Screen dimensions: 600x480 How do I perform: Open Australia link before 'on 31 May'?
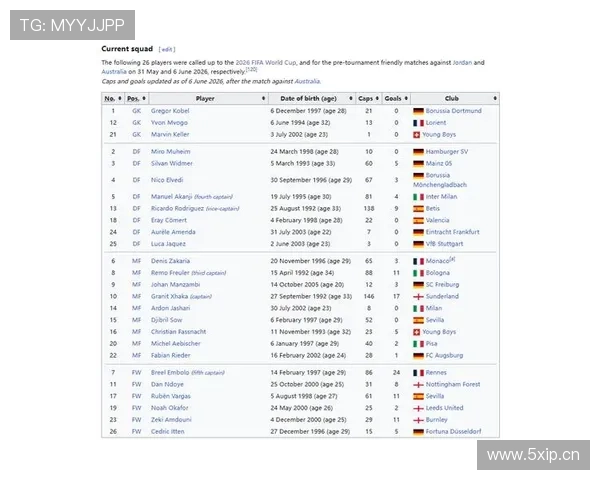114,72
